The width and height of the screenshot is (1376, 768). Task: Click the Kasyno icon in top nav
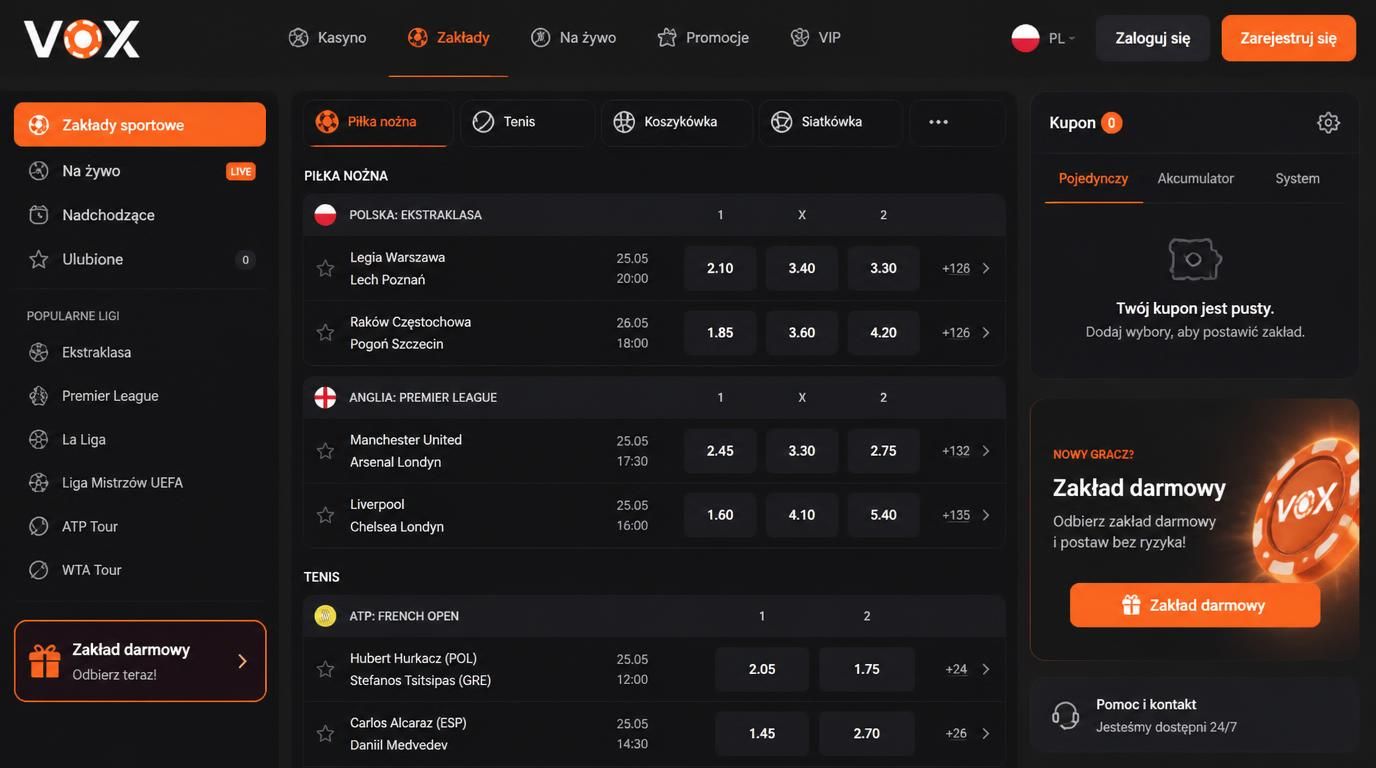click(x=298, y=38)
